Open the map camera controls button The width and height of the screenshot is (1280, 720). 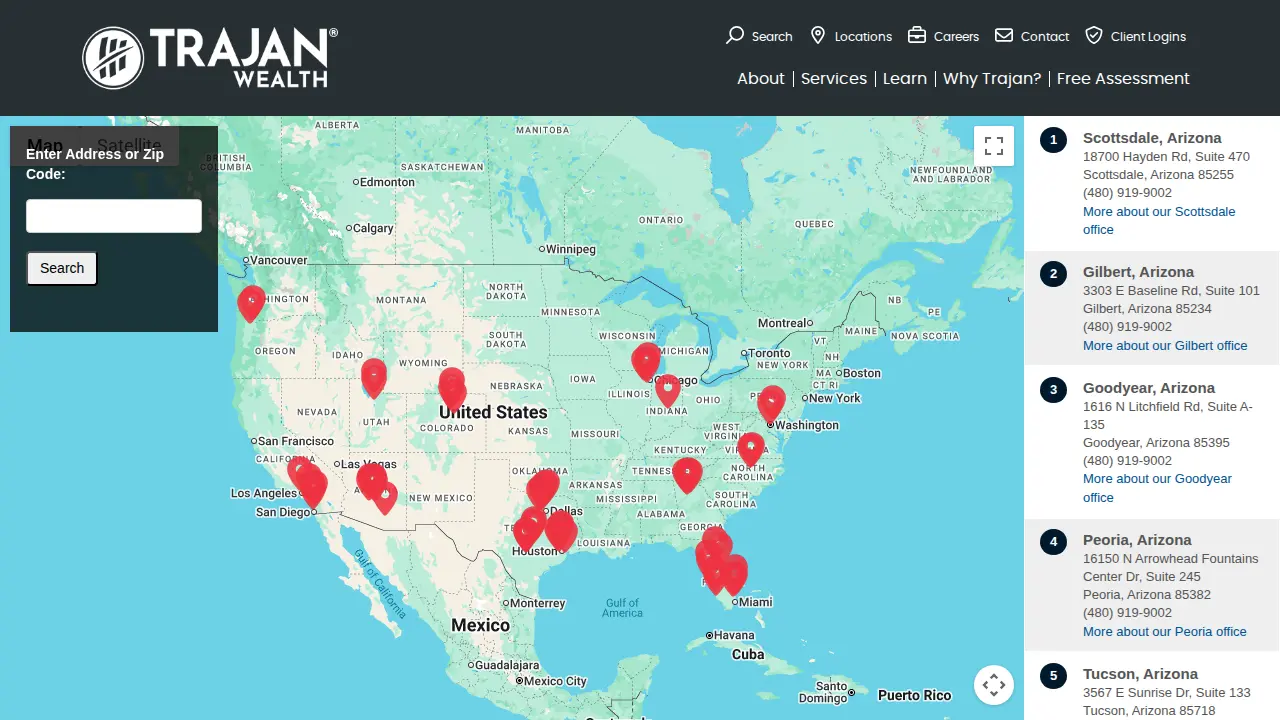[994, 685]
